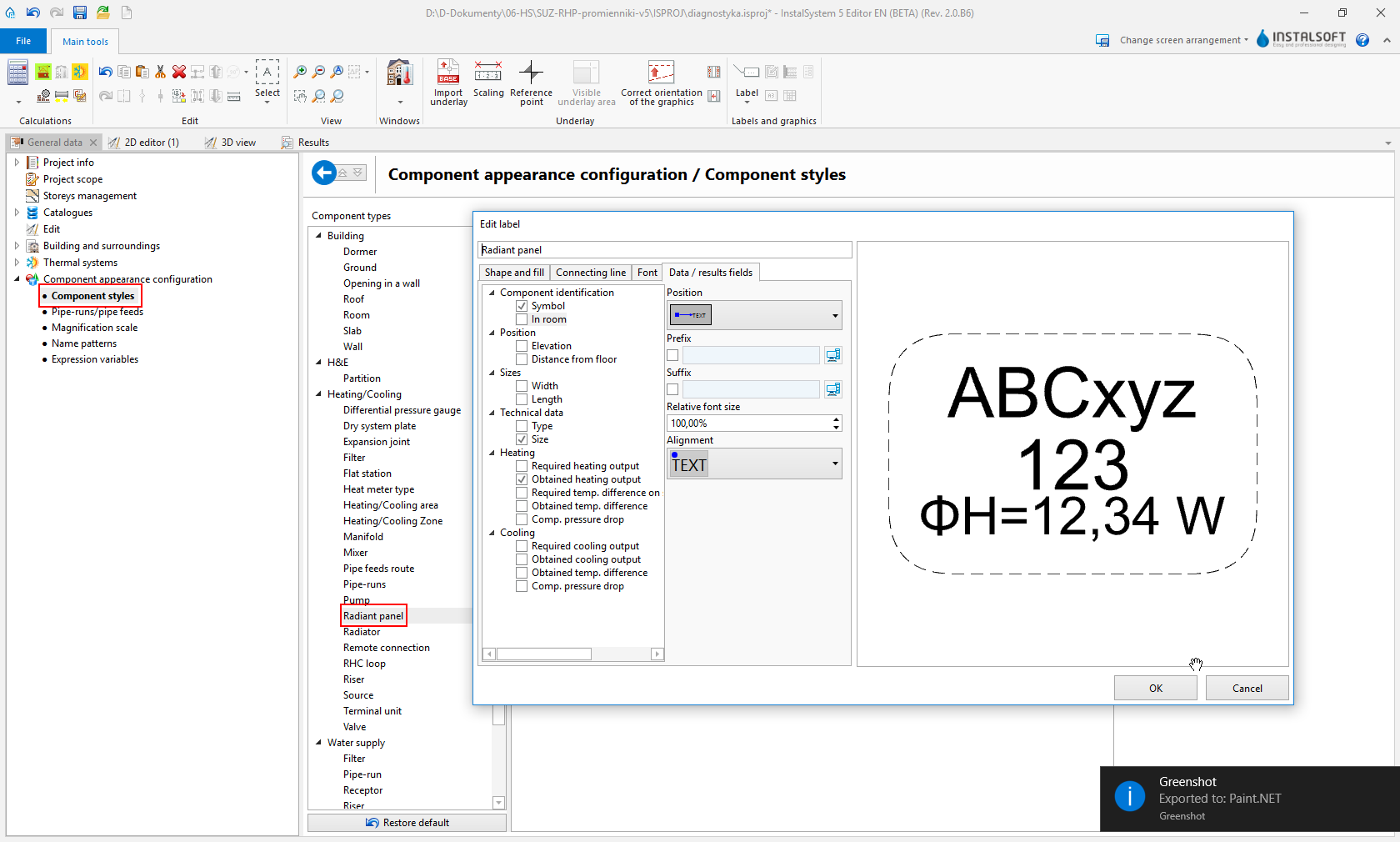Open the 3D view tab

point(230,143)
